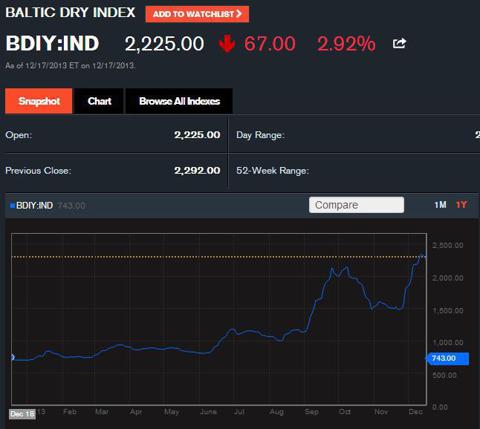Switch chart to 1M range
The height and width of the screenshot is (429, 480).
click(440, 205)
